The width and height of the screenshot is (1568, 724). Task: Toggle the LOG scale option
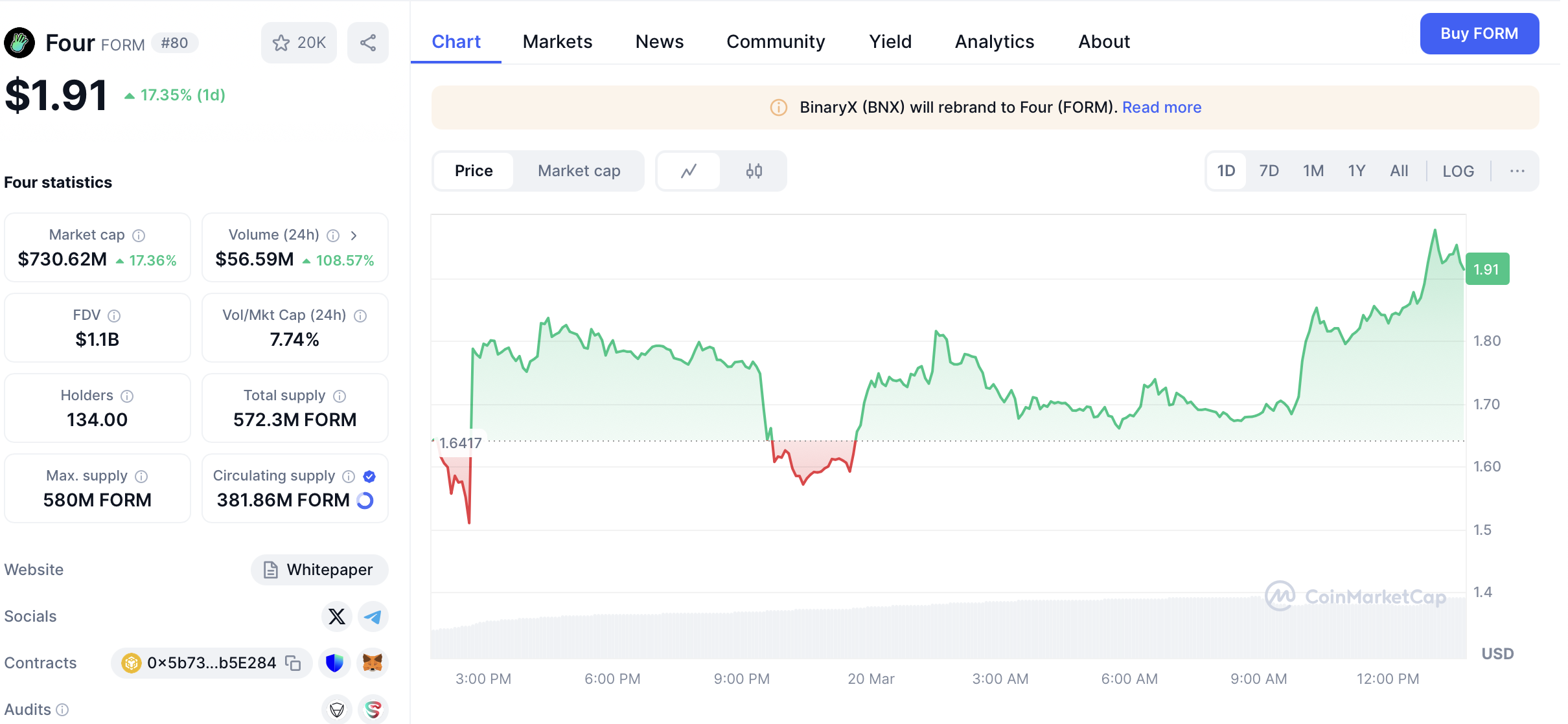click(1458, 171)
